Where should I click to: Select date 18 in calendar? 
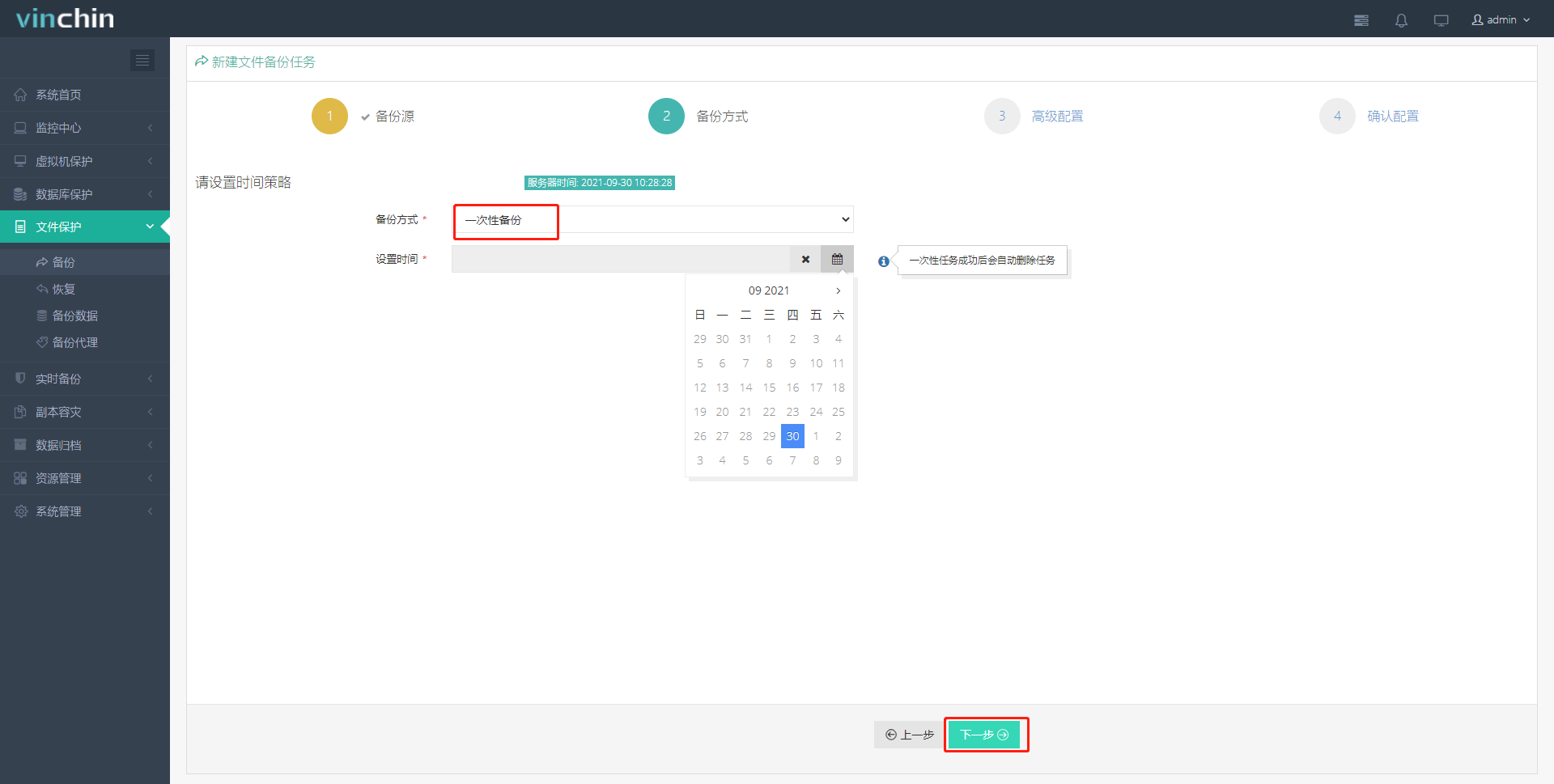tap(839, 388)
